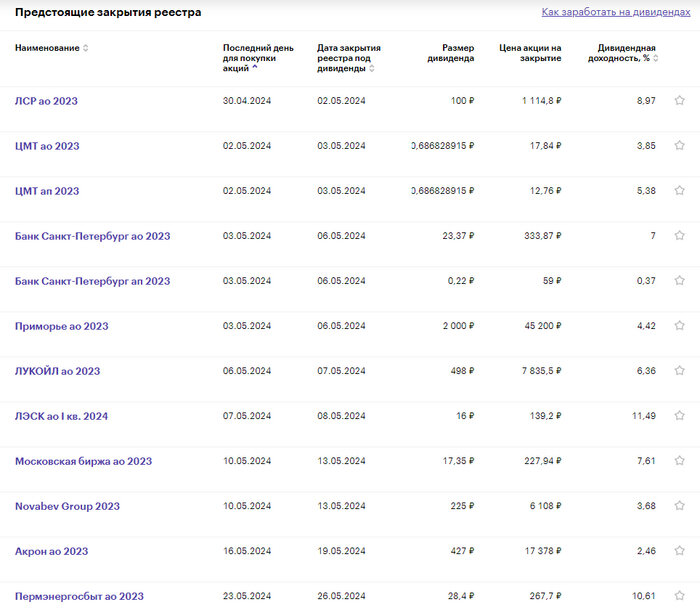Favorite star for Банк Санкт-Петербург ап 2023
Viewport: 700px width, 610px height.
point(679,280)
